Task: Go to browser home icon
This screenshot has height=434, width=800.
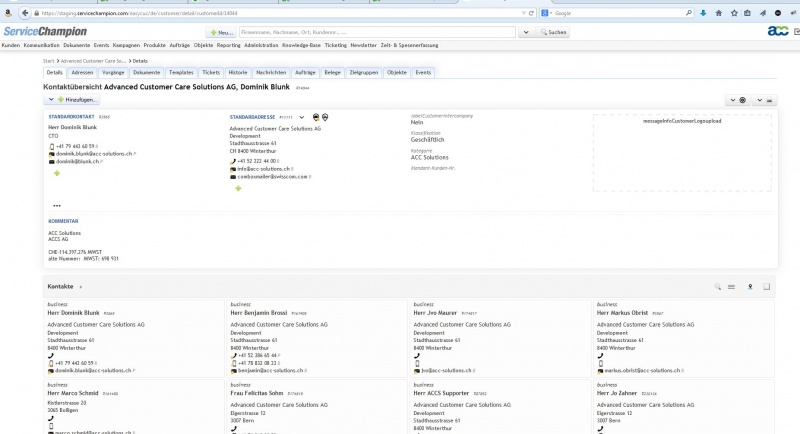Action: click(x=718, y=13)
